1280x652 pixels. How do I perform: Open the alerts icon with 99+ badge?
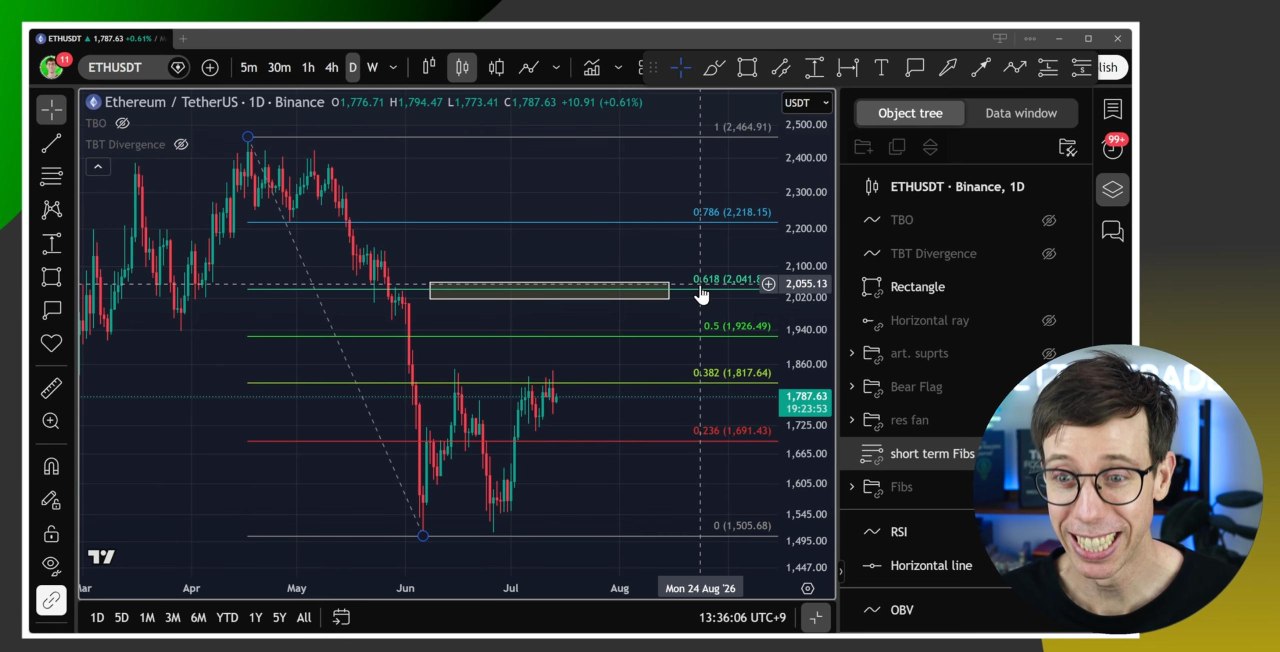[x=1112, y=148]
